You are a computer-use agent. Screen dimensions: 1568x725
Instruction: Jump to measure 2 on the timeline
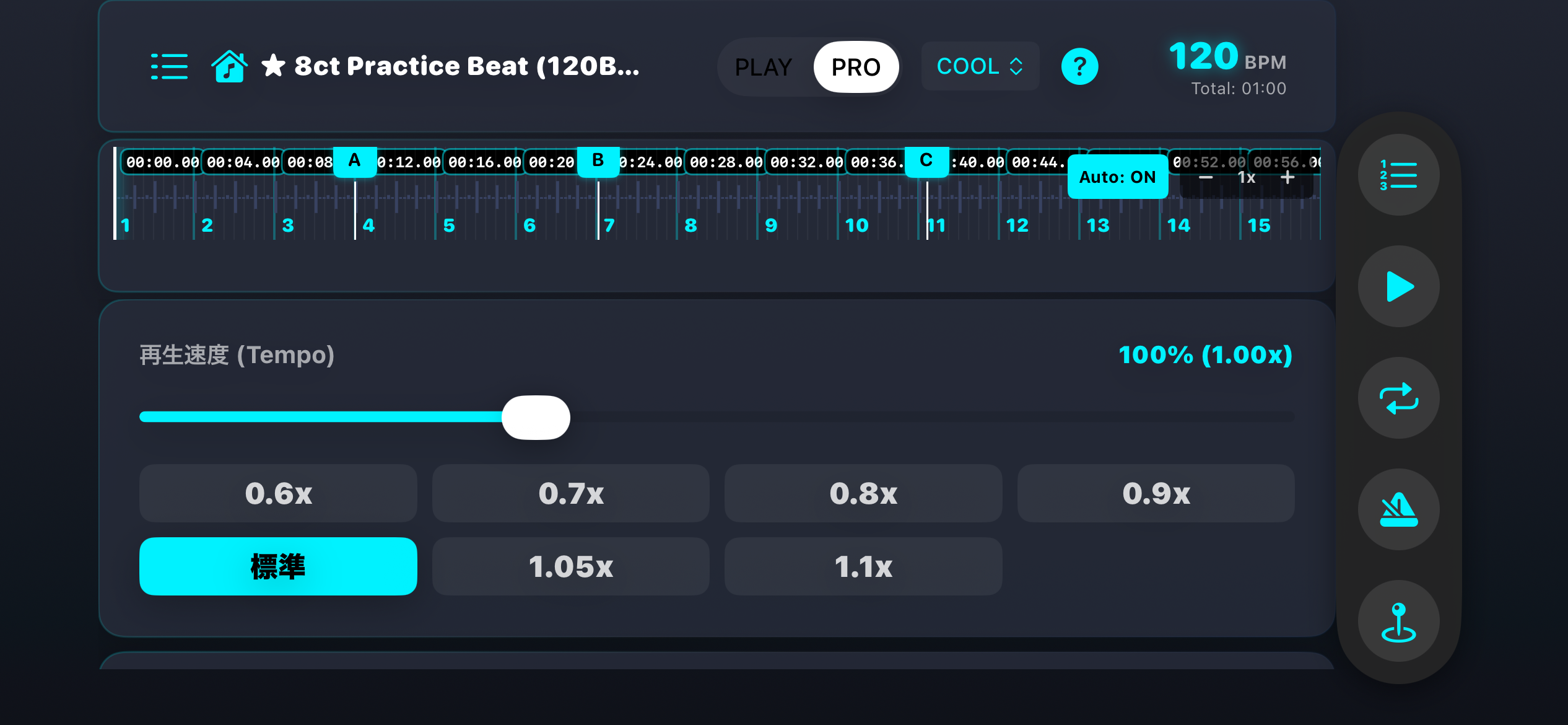point(207,225)
